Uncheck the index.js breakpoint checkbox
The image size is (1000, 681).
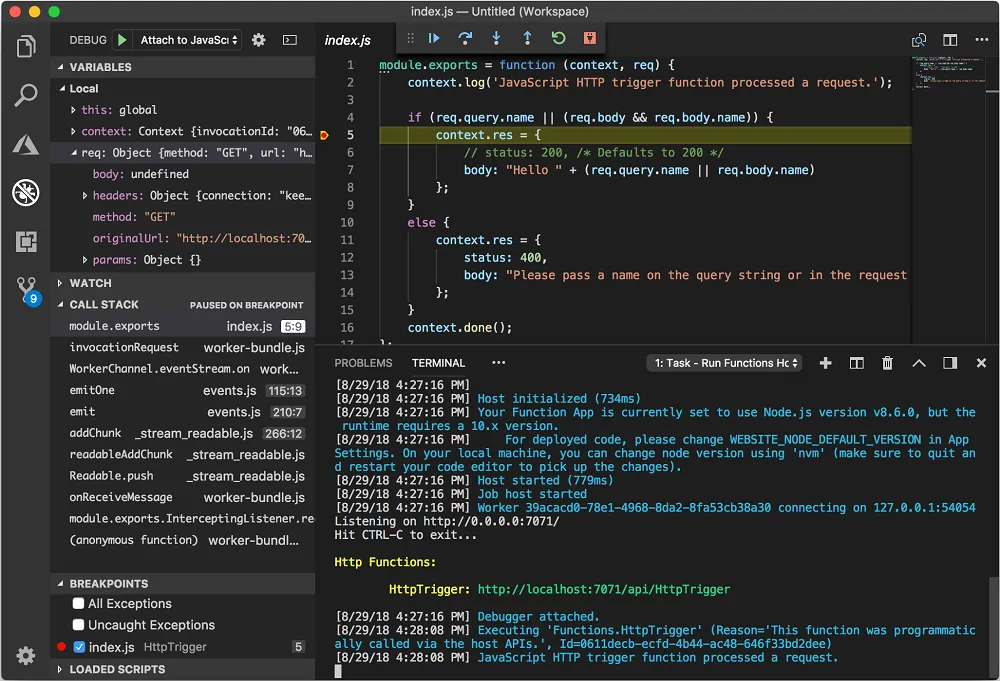[x=79, y=647]
